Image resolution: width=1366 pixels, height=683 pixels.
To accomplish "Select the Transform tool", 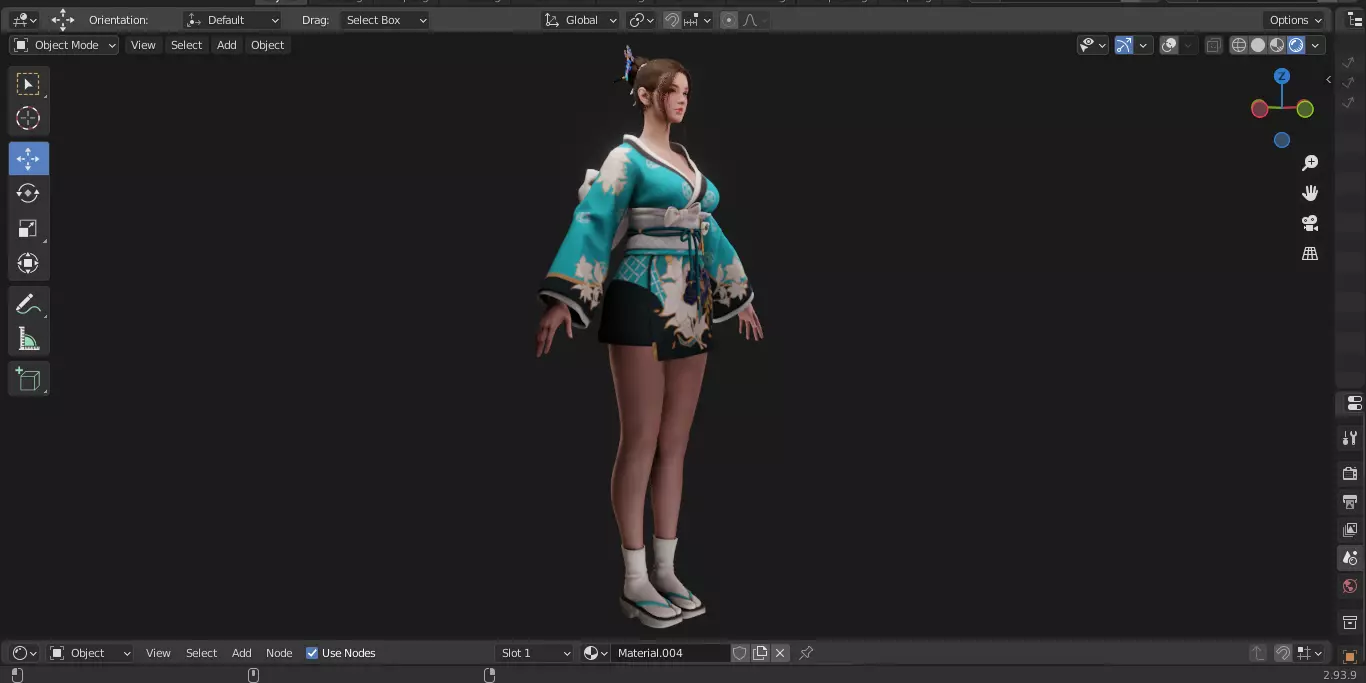I will point(28,263).
